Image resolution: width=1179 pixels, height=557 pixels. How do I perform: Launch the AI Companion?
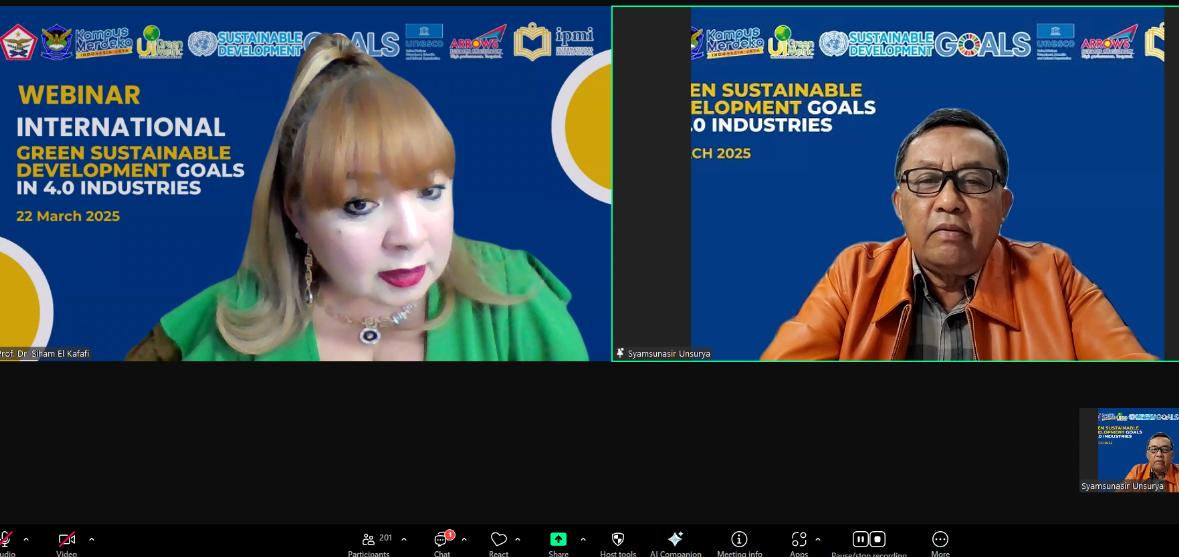click(x=675, y=540)
